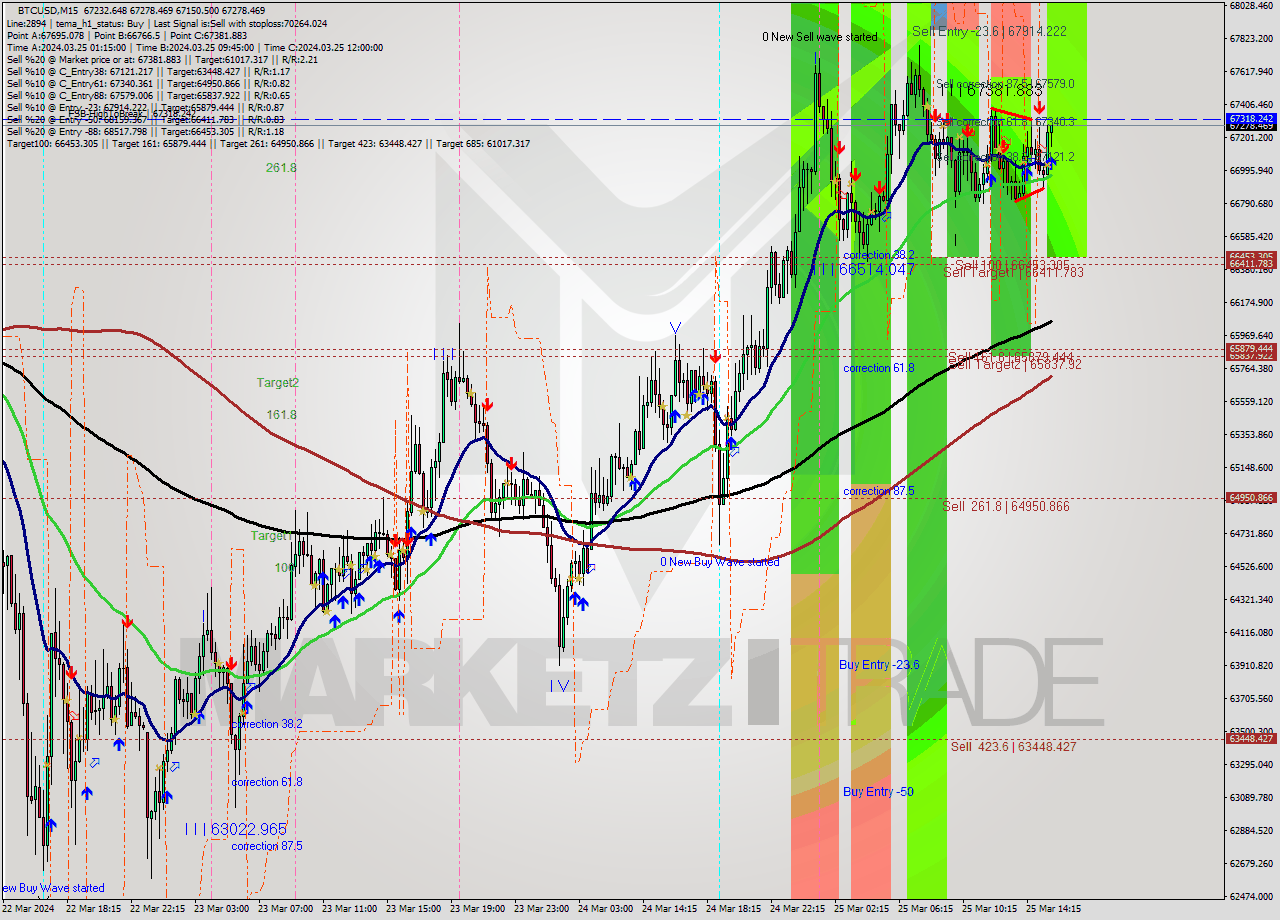
Task: Click the red 64950.866 price tag
Action: click(x=1251, y=498)
